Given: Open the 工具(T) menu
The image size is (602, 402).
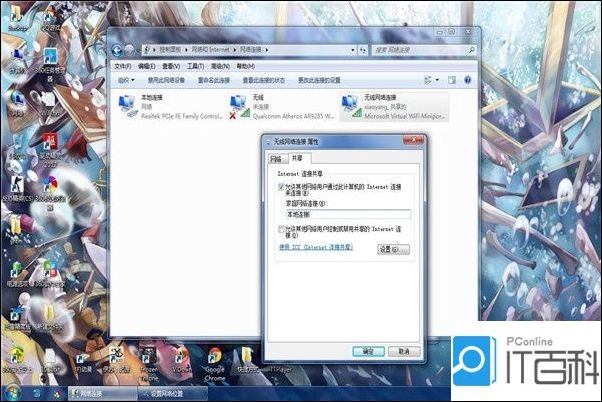Looking at the screenshot, I should [195, 66].
